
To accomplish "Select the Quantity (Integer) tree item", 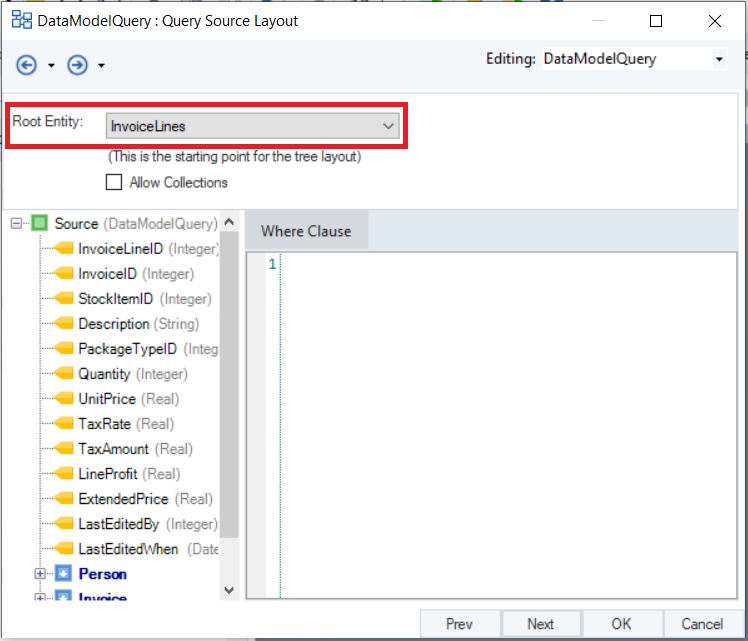I will point(133,373).
